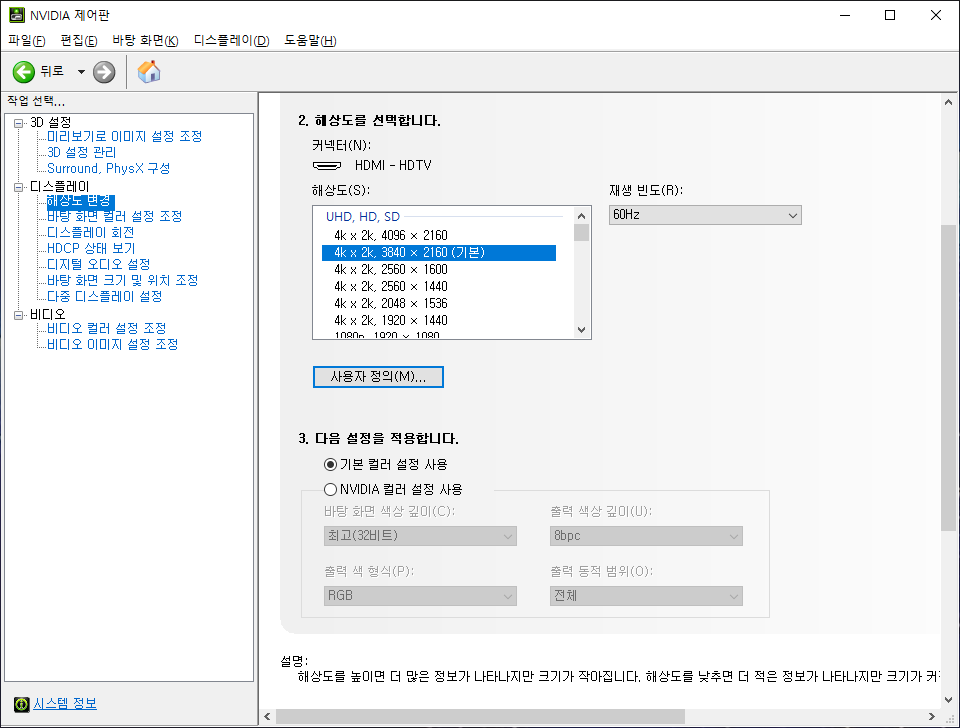Open the 출력 동적 범위 전체 dropdown
The width and height of the screenshot is (960, 728).
pos(647,596)
